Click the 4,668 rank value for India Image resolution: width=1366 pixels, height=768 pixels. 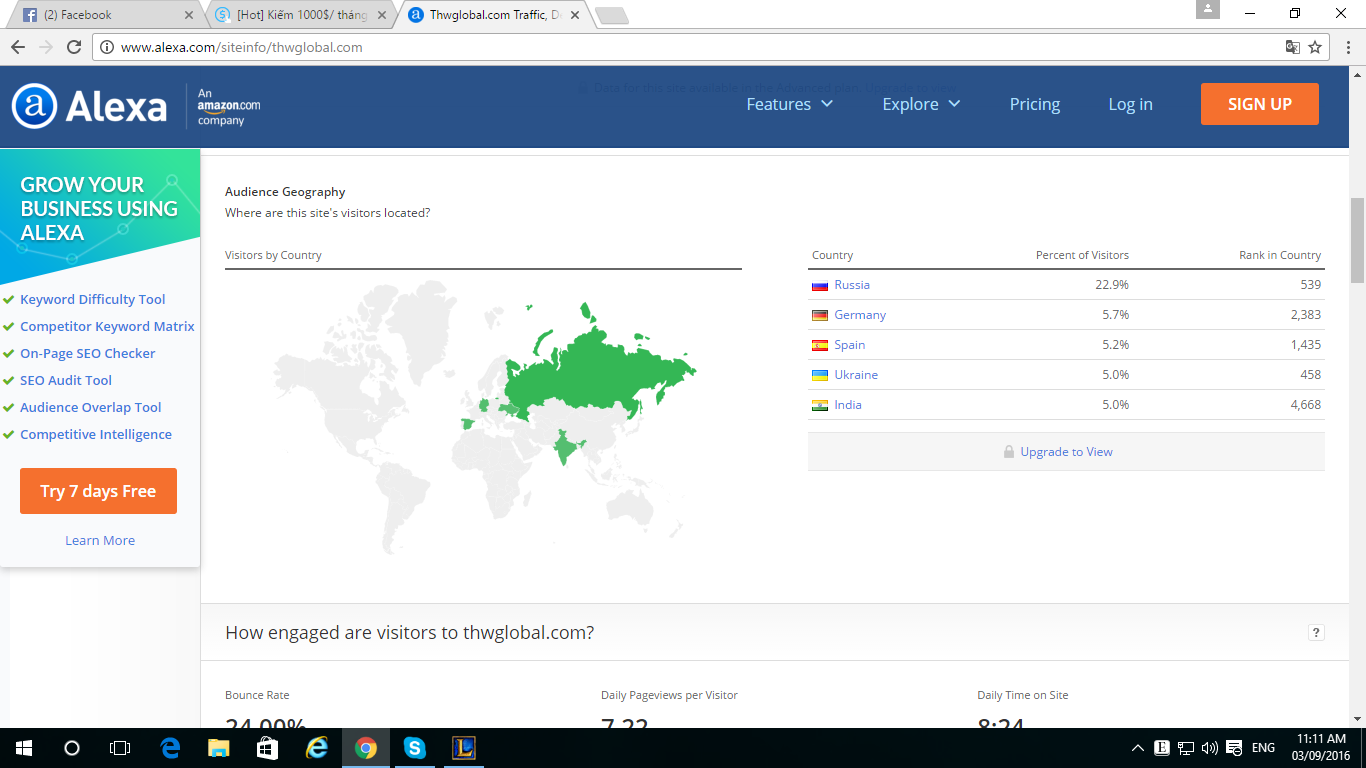pos(1306,405)
